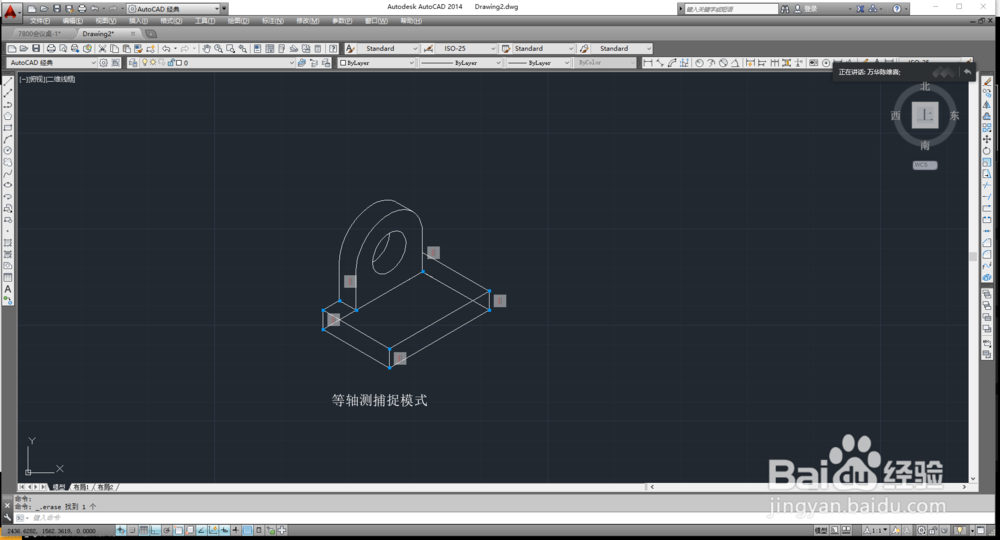Expand the multileader style Standard dropdown
The image size is (1000, 540).
click(622, 48)
